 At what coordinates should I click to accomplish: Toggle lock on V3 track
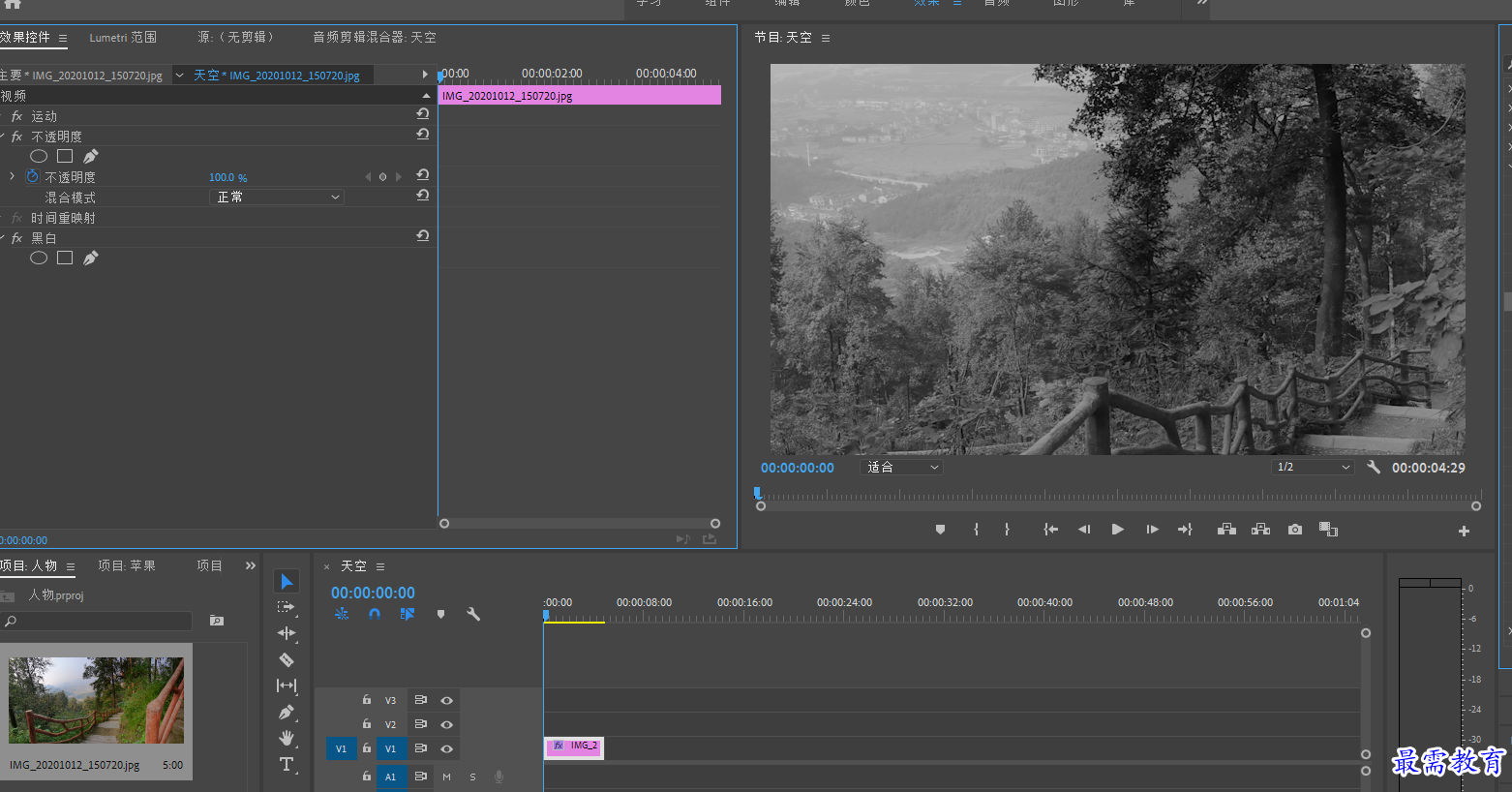(367, 699)
